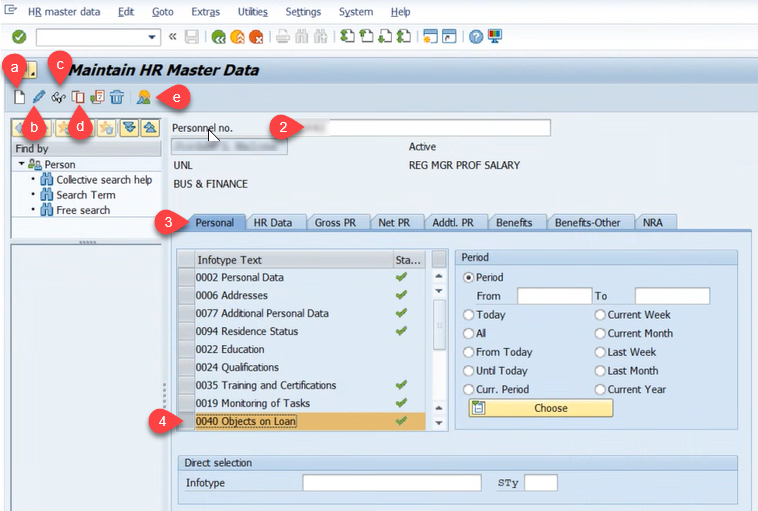This screenshot has height=511, width=758.
Task: Click the SAP menu icon beside HR master data
Action: 10,10
